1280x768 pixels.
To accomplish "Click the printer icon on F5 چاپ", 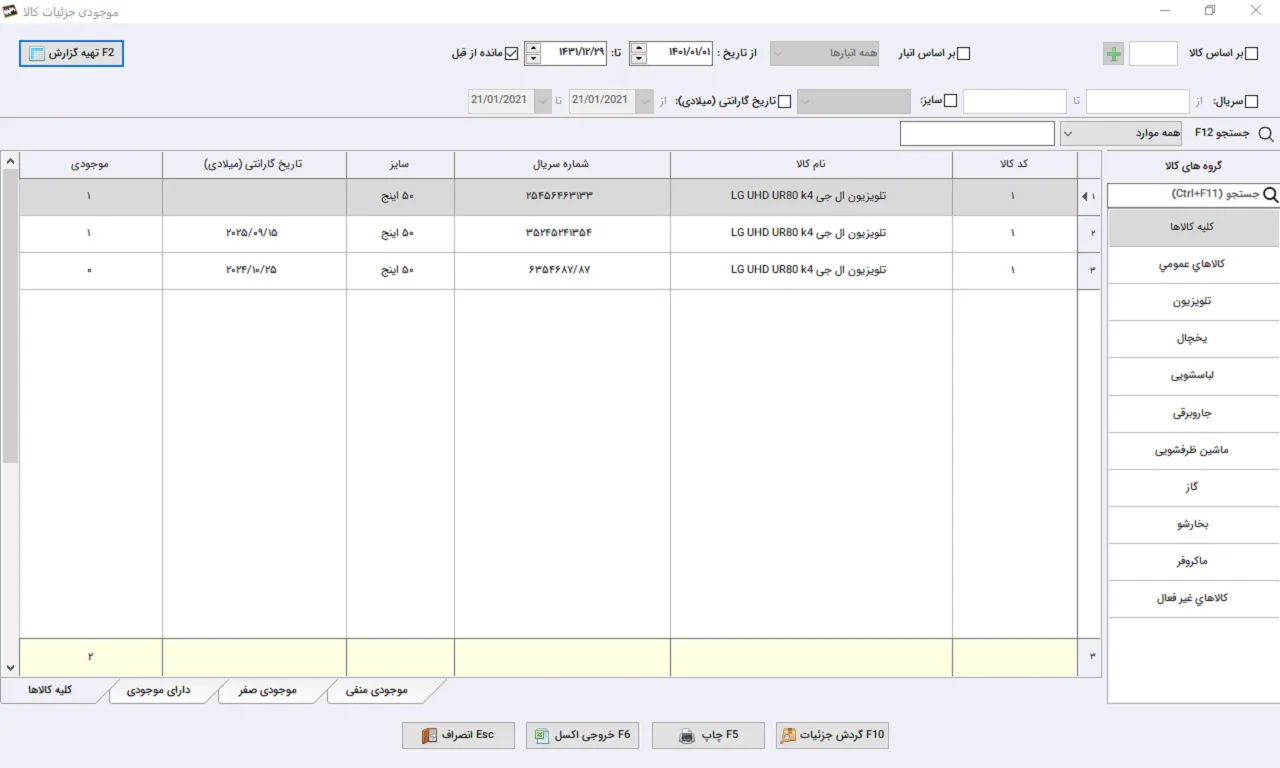I will 687,736.
